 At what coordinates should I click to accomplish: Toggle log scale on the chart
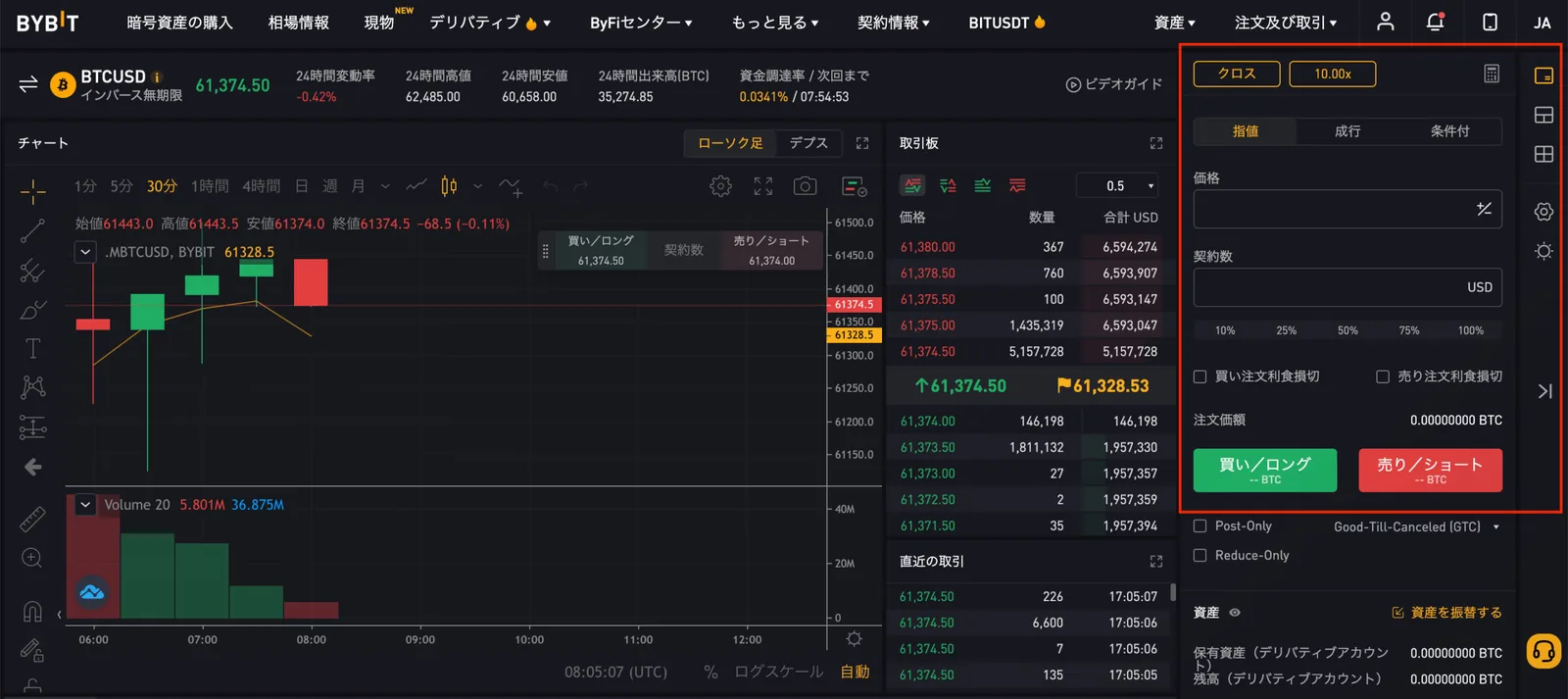[778, 672]
